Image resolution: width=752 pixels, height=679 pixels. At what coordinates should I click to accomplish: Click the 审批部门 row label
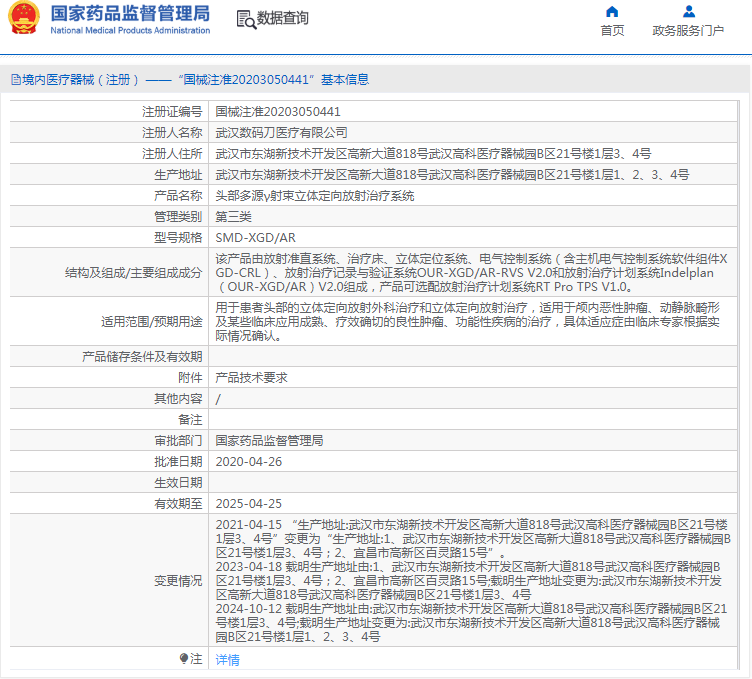(178, 441)
